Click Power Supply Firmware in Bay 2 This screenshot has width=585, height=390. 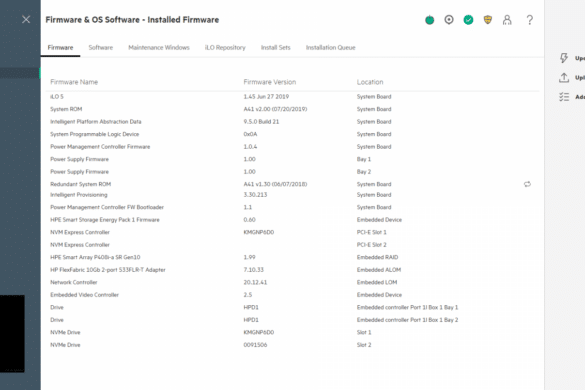click(x=79, y=172)
